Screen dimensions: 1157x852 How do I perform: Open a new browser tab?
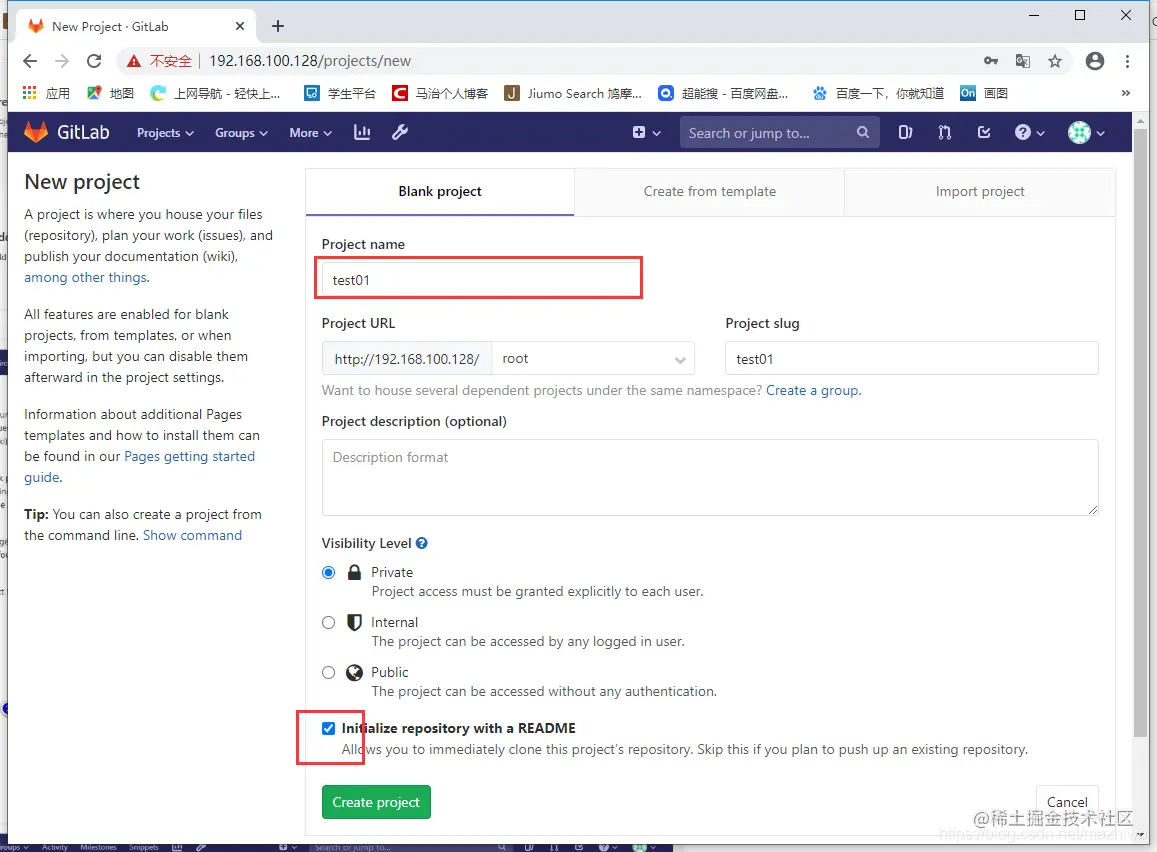coord(277,27)
